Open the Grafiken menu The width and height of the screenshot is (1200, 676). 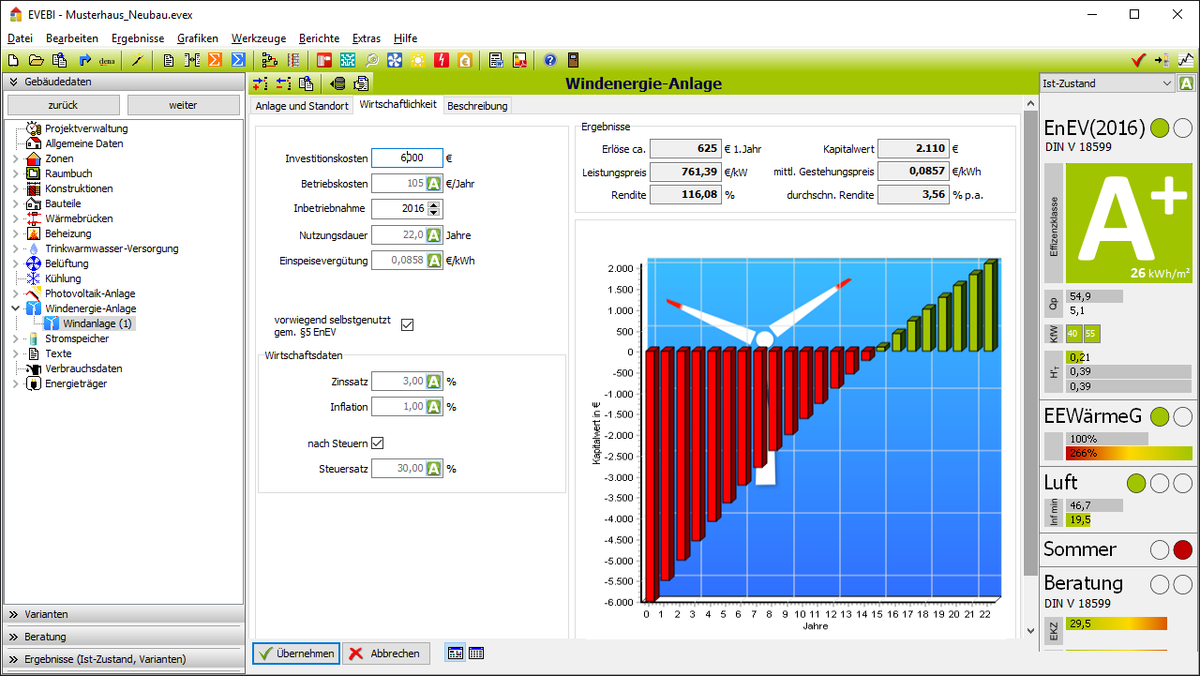coord(197,38)
